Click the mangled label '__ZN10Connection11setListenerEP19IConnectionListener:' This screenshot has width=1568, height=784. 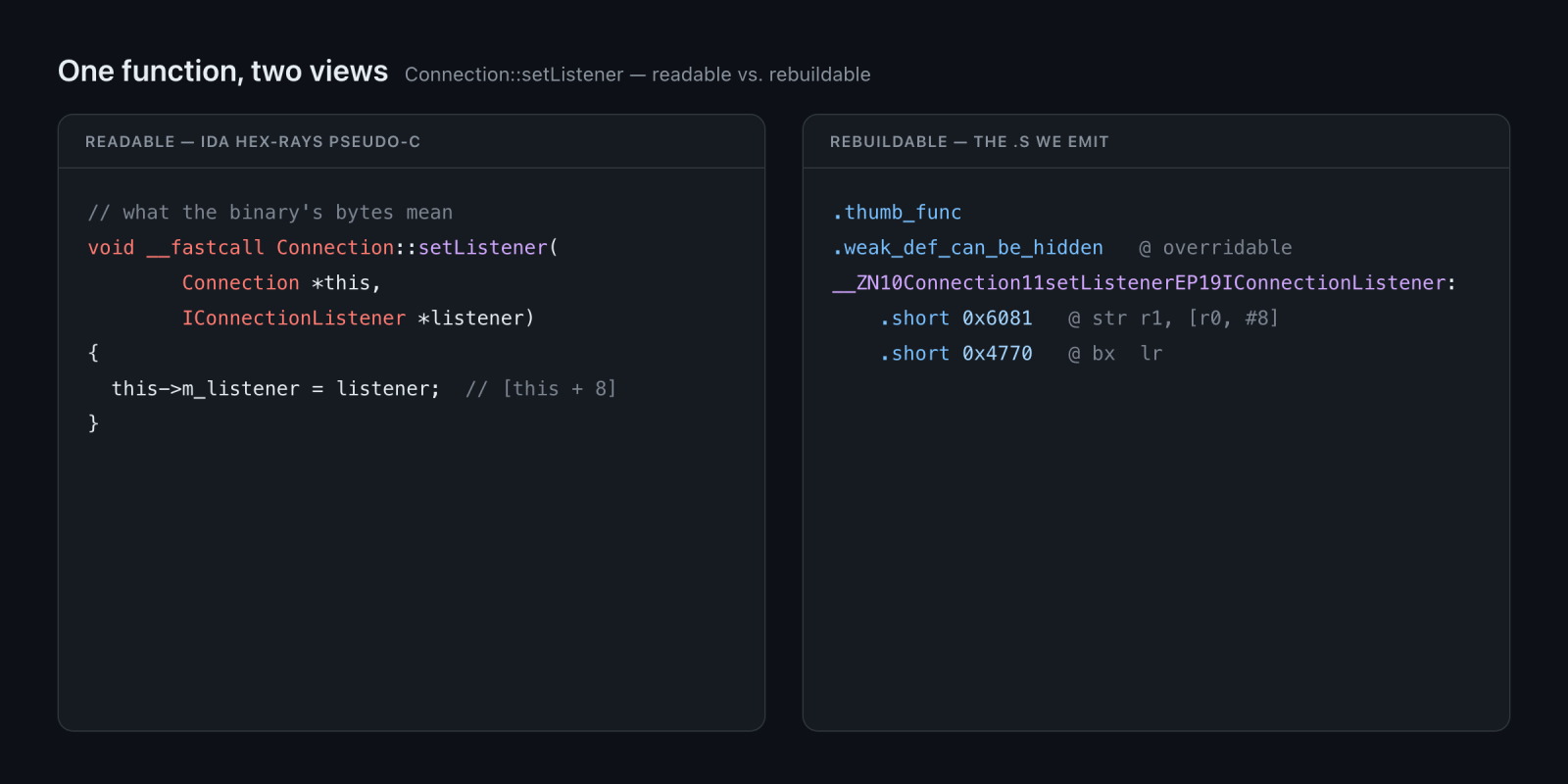pyautogui.click(x=1145, y=283)
